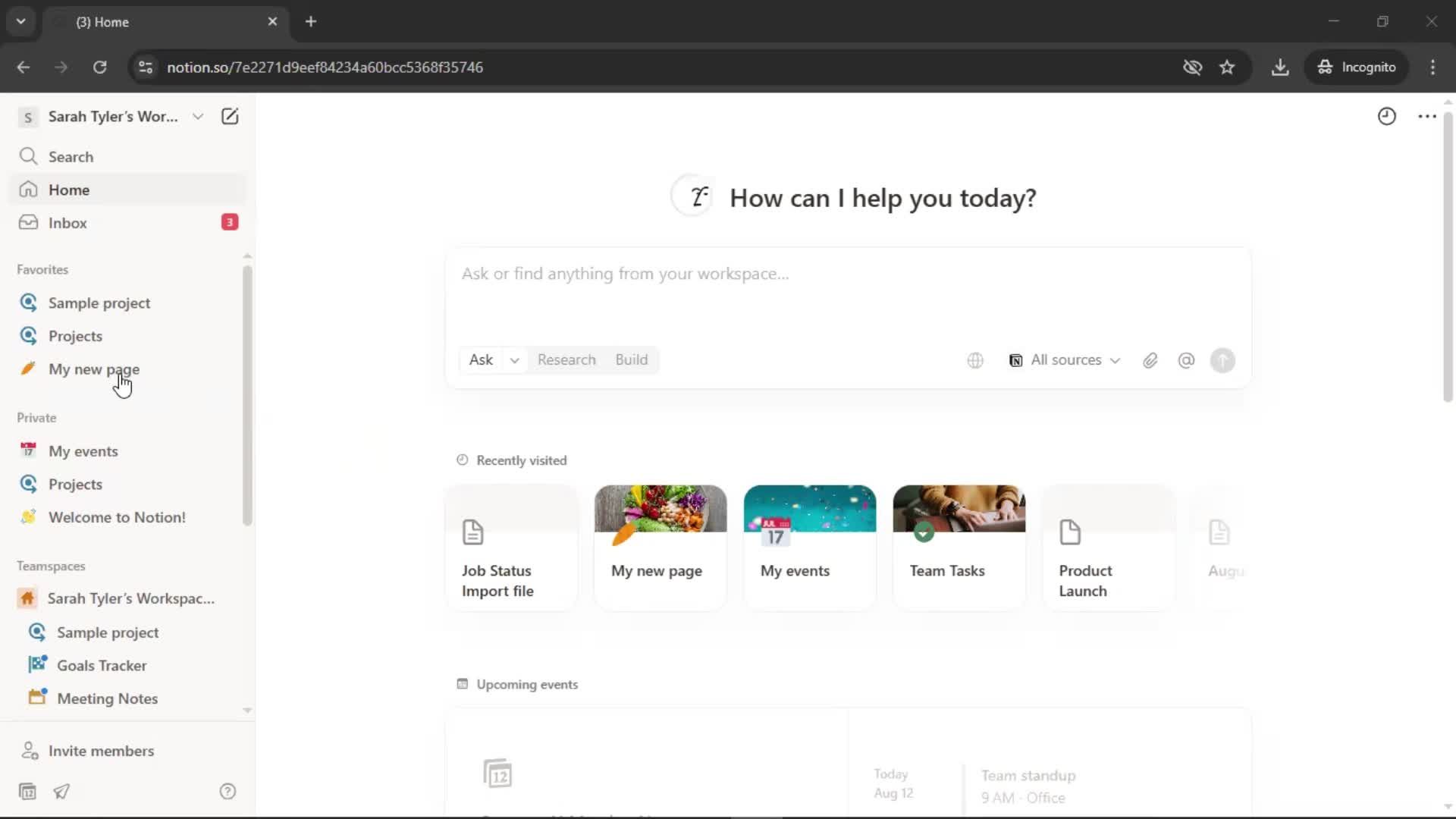Select the (3) Home browser tab
1456x819 pixels.
pos(165,21)
